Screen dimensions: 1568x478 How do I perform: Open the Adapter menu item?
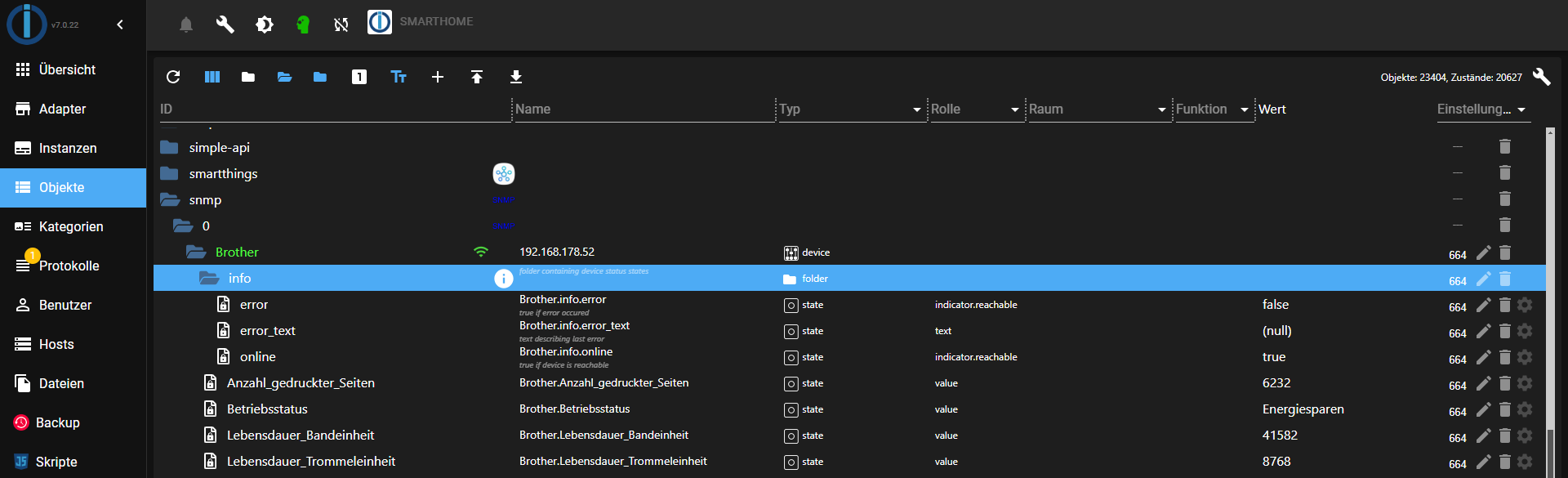click(x=62, y=109)
